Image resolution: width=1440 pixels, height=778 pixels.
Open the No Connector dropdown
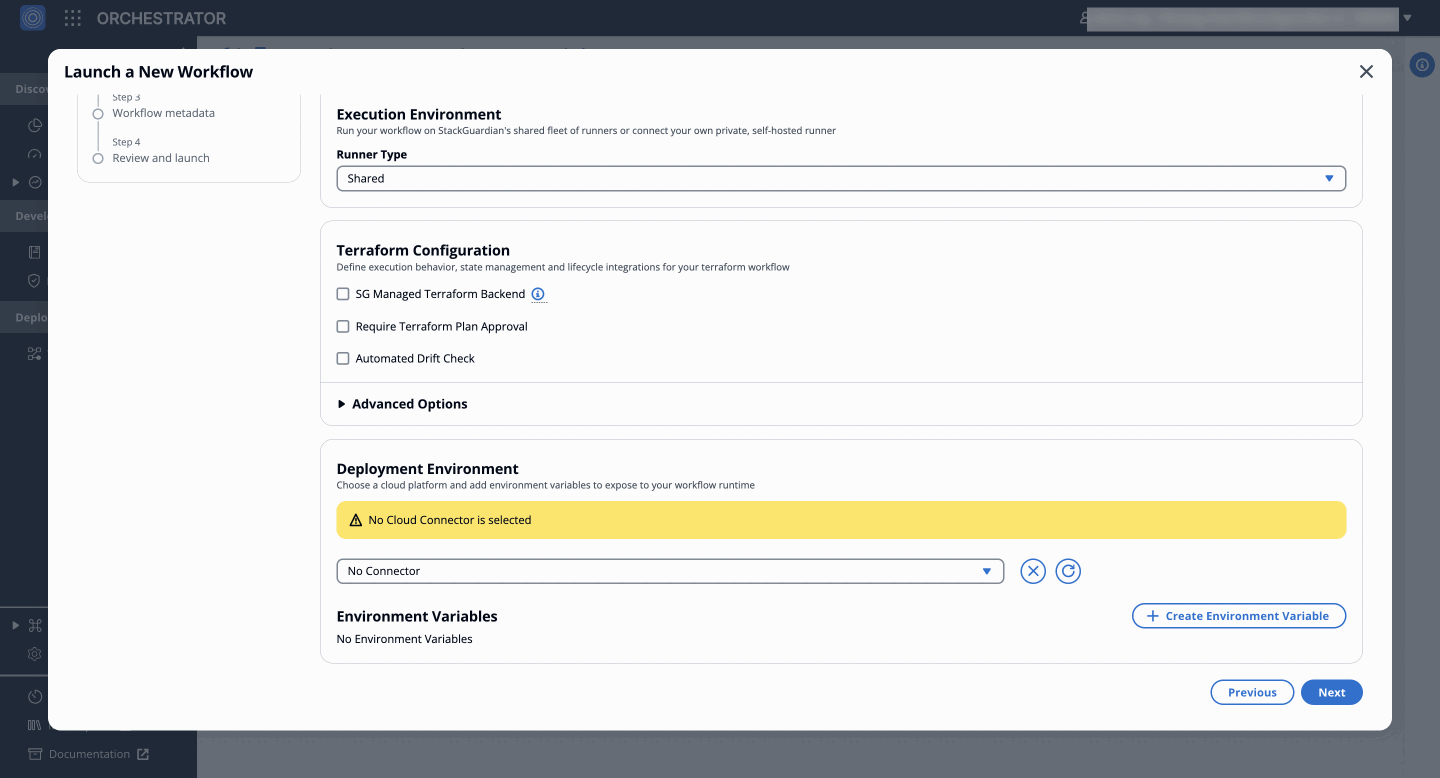(670, 571)
